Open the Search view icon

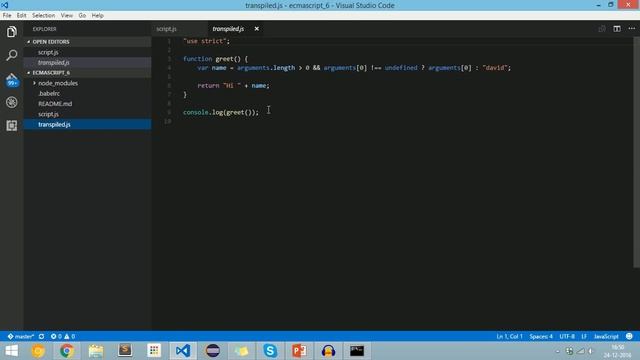11,55
